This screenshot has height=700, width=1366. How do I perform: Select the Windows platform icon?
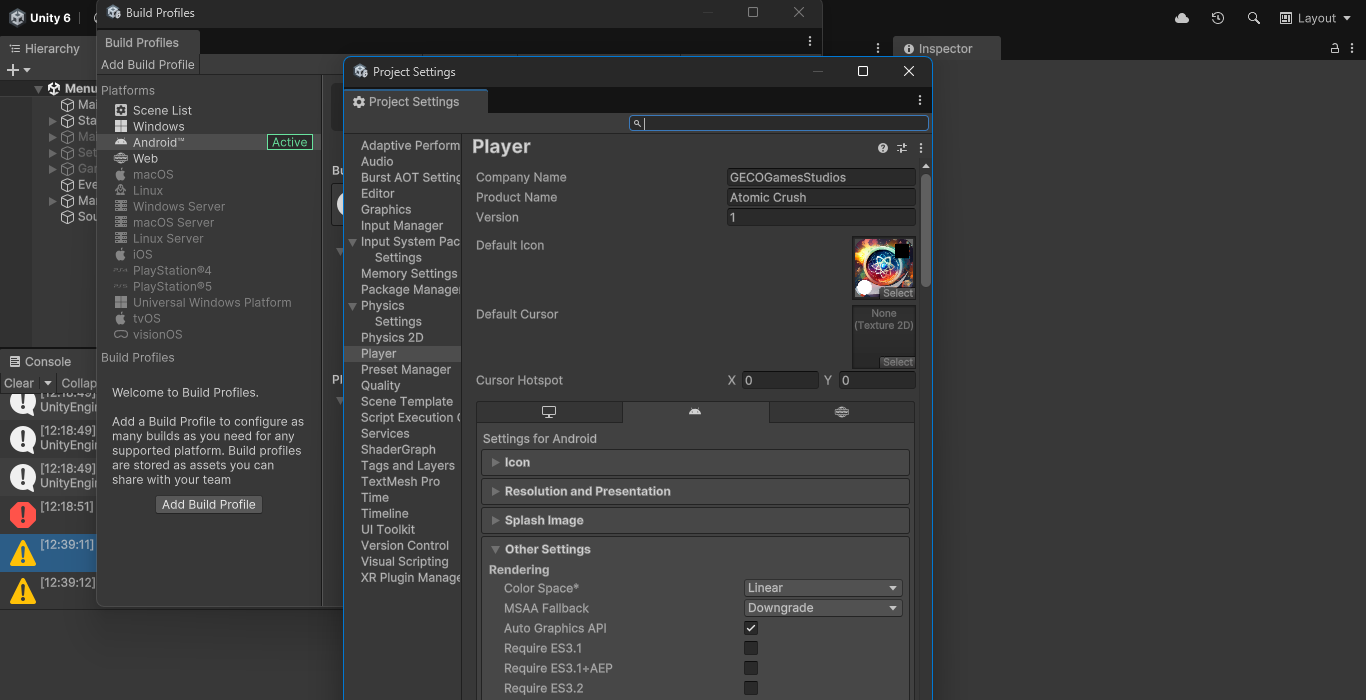pos(121,126)
